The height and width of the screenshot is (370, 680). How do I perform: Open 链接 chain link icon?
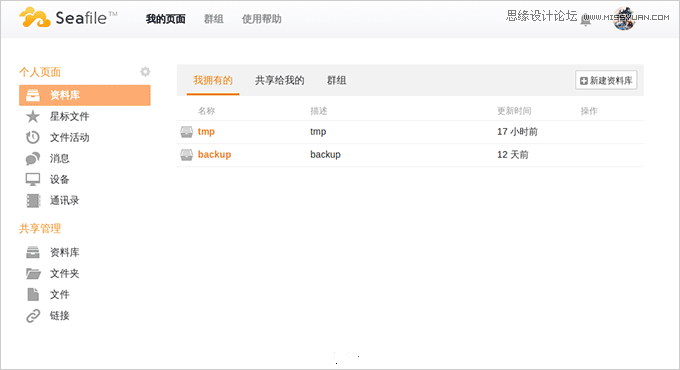coord(33,316)
